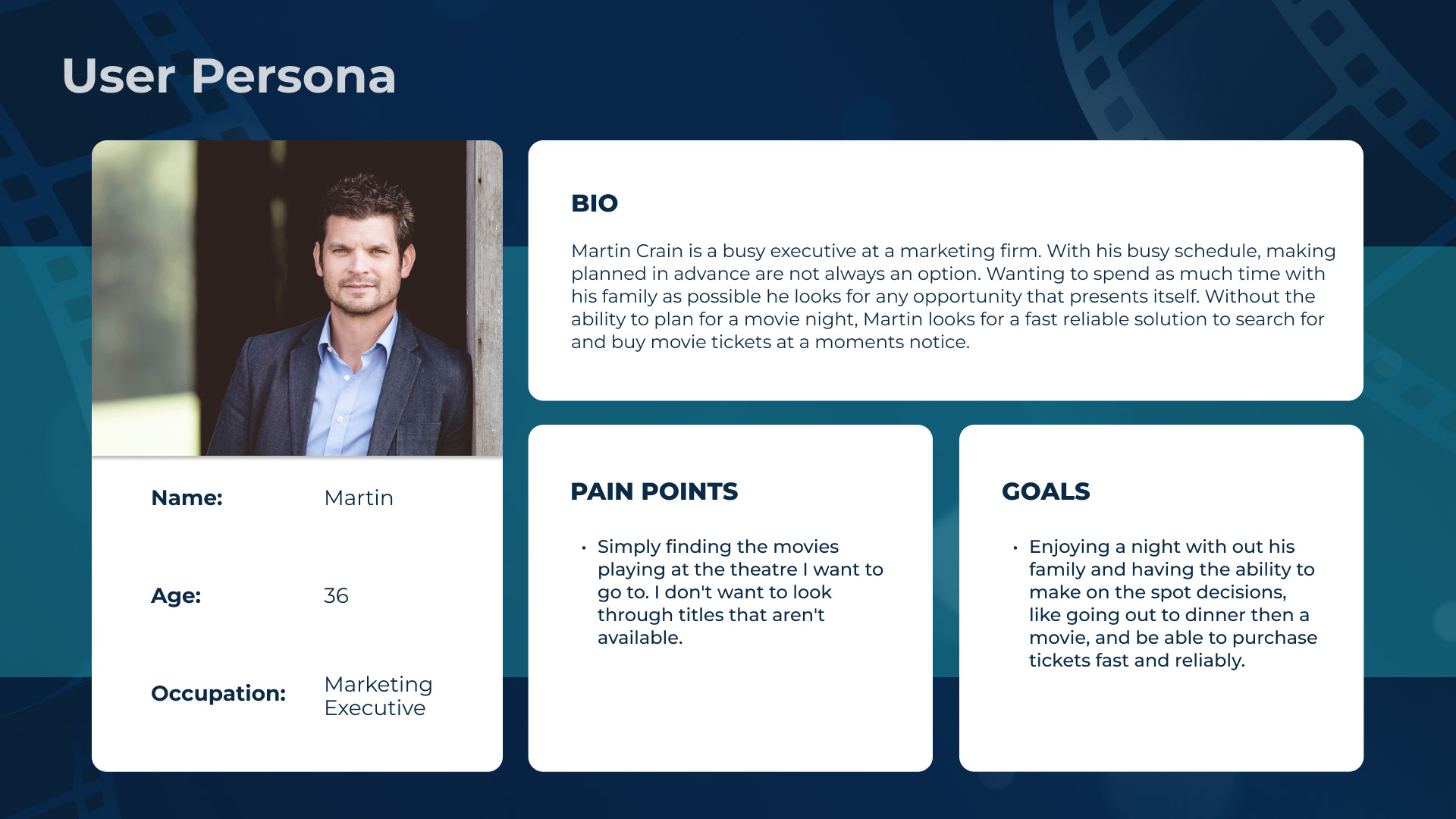Select the age value 36

[x=336, y=595]
